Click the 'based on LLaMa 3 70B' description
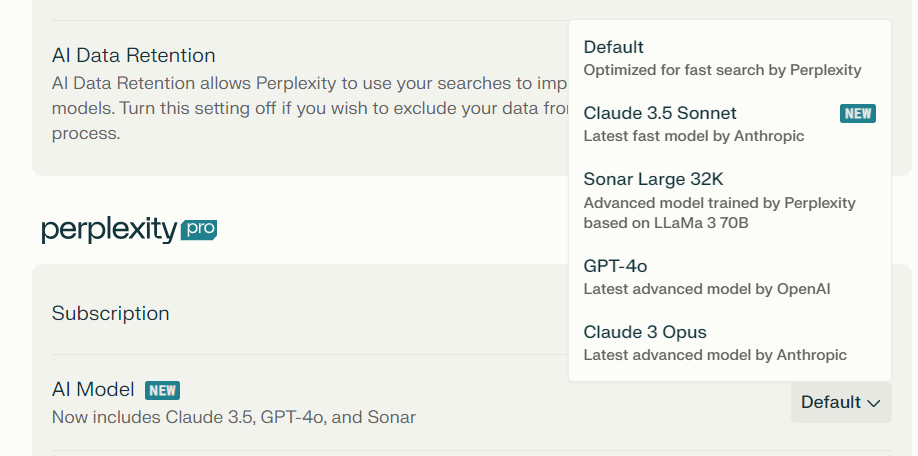Screen dimensions: 918x456 (666, 222)
